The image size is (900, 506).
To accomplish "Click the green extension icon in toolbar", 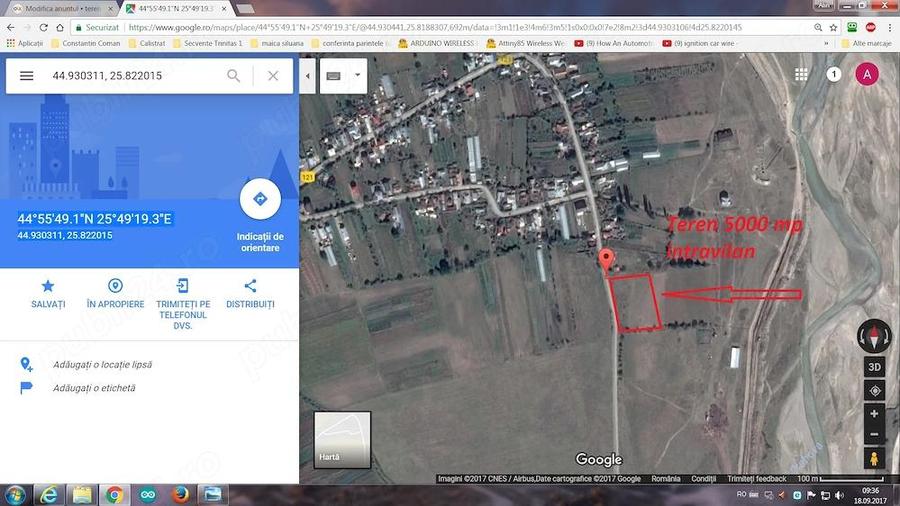I will [x=852, y=28].
